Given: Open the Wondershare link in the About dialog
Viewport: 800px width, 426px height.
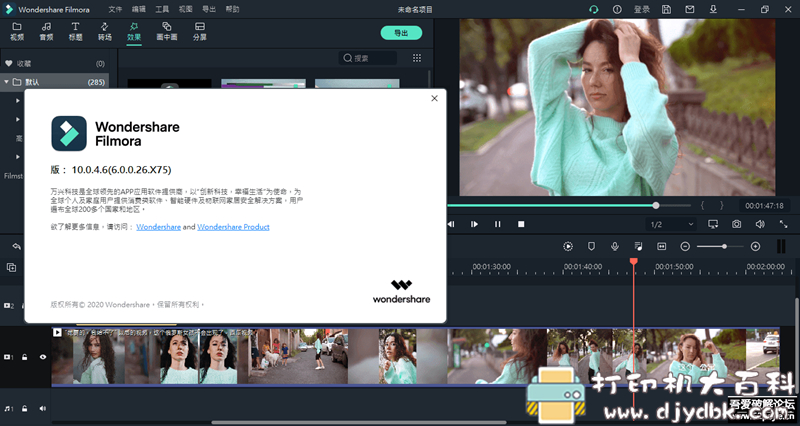Looking at the screenshot, I should tap(158, 227).
